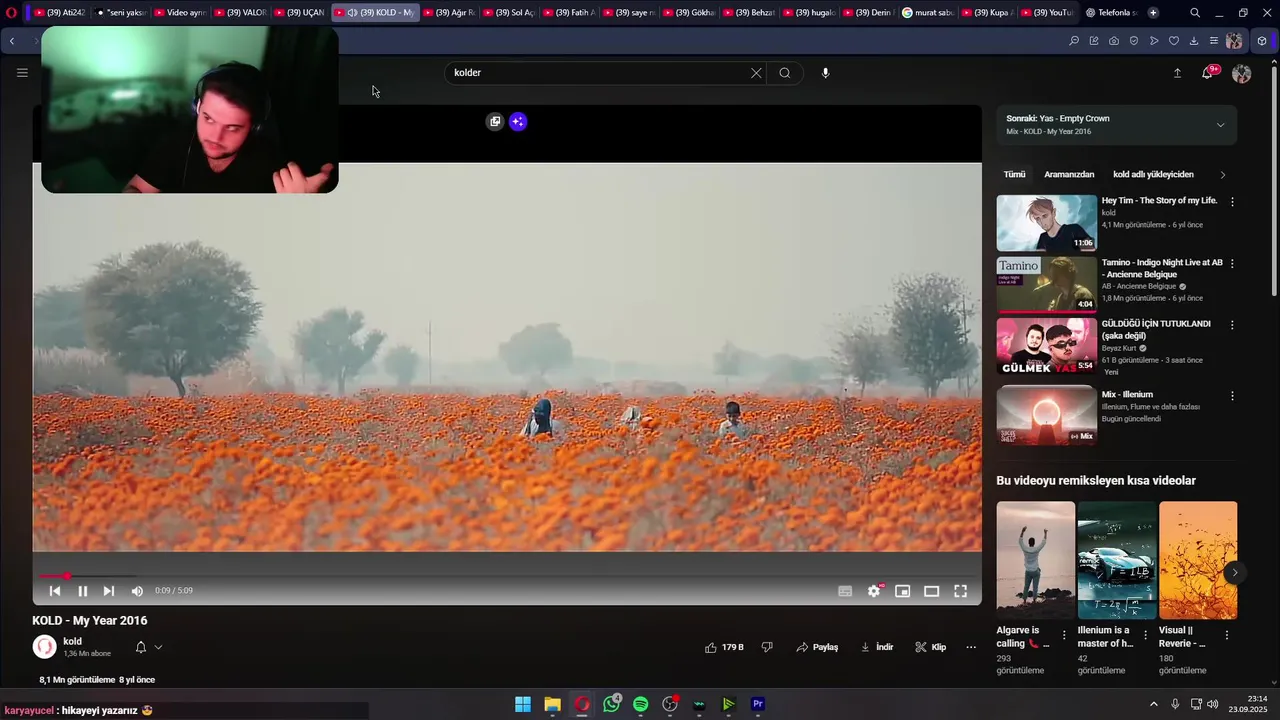Image resolution: width=1280 pixels, height=720 pixels.
Task: Open Opera downloads icon
Action: tap(1194, 41)
